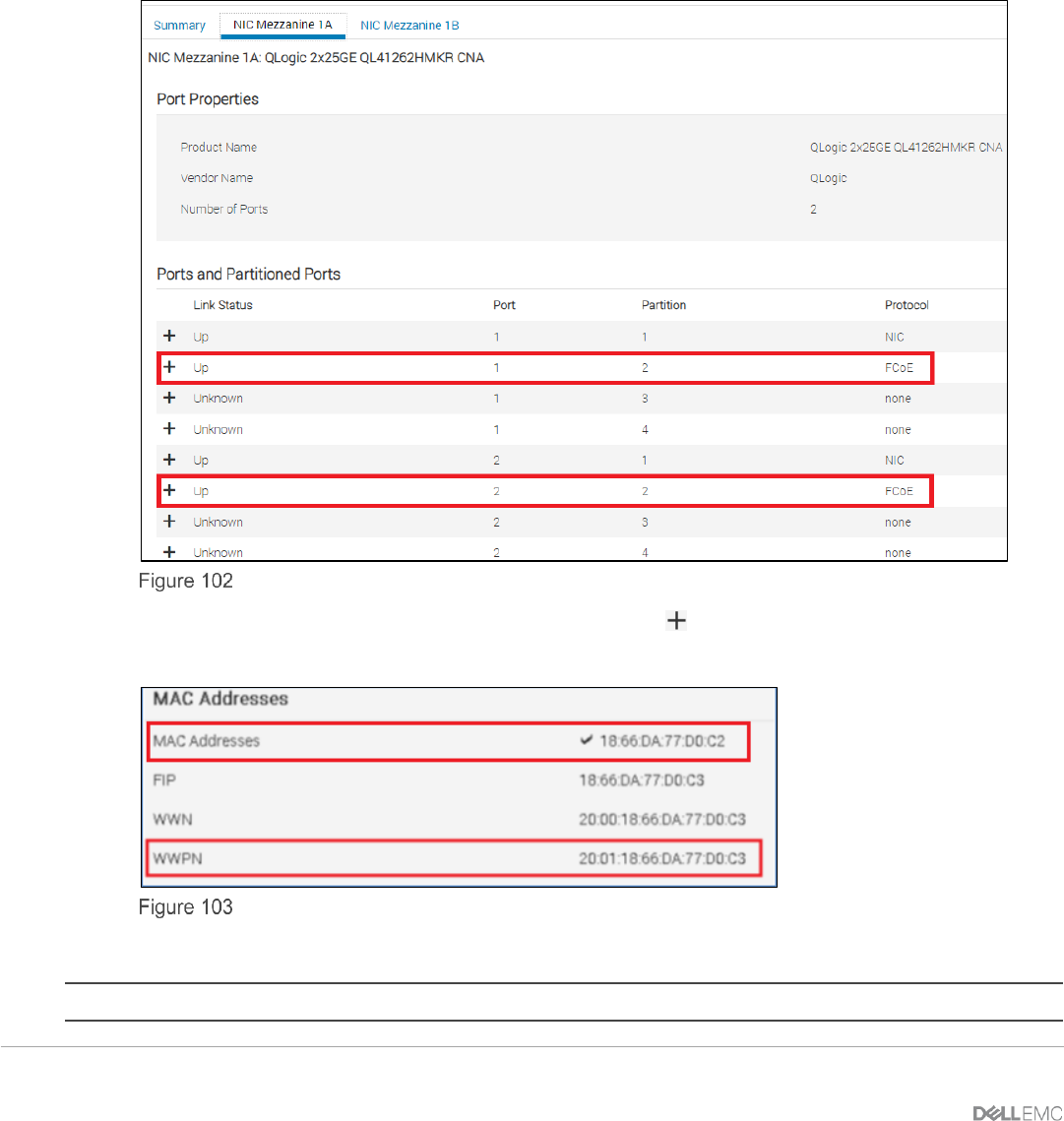Click the WWN value 20:00:18:66:DA:77:D0:C3

(x=662, y=819)
